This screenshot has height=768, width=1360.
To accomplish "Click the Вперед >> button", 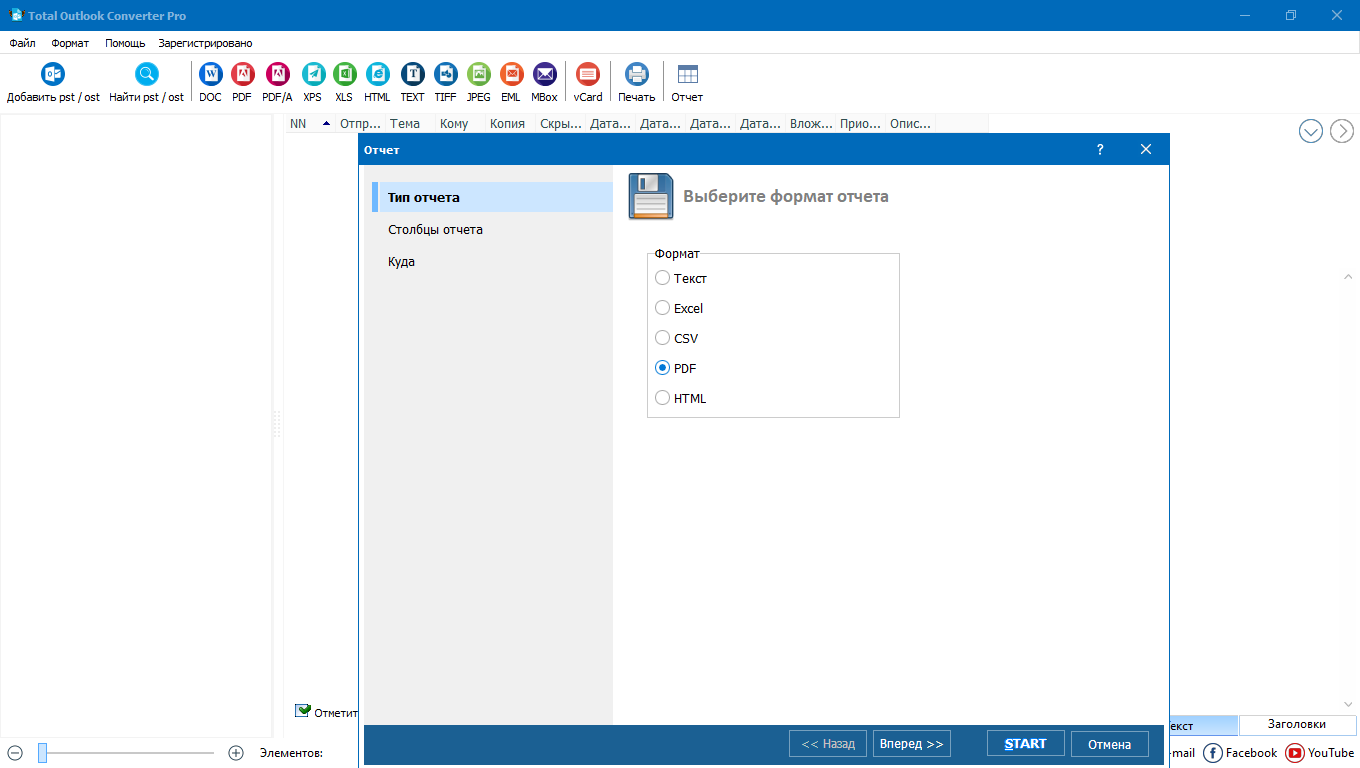I will [x=911, y=744].
